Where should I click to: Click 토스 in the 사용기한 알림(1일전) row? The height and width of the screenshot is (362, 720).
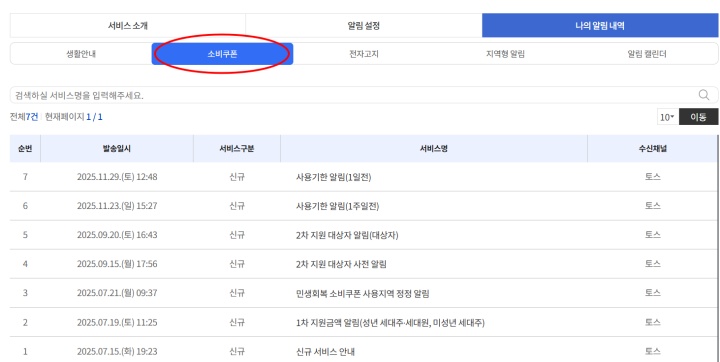[652, 177]
